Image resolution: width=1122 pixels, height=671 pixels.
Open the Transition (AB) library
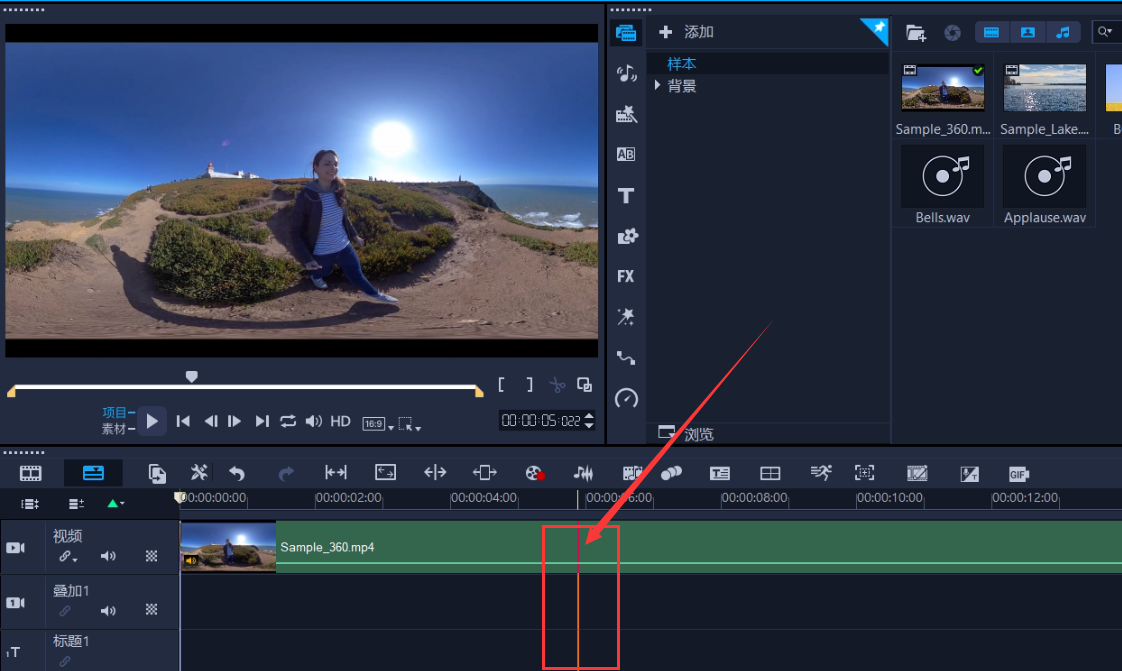[x=626, y=154]
